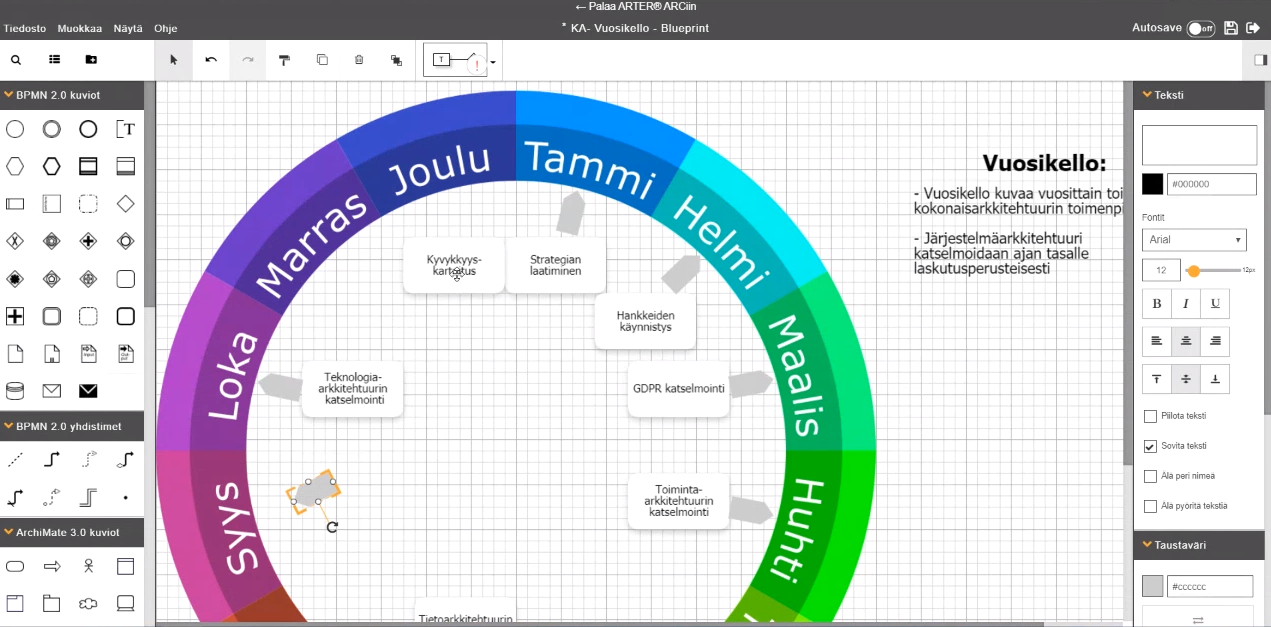The height and width of the screenshot is (627, 1271).
Task: Open the Ohje menu
Action: 166,28
